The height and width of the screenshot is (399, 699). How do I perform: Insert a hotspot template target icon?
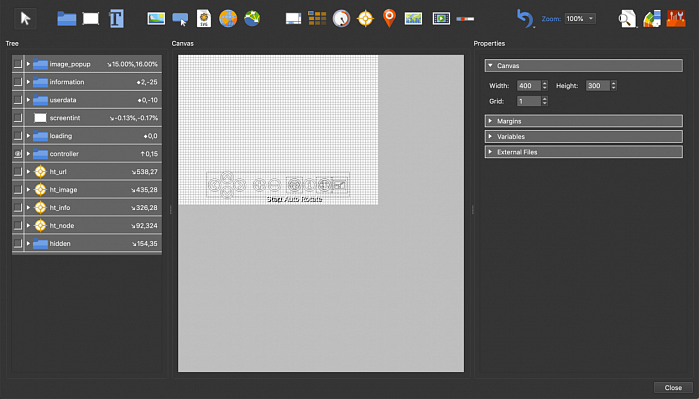tap(365, 19)
